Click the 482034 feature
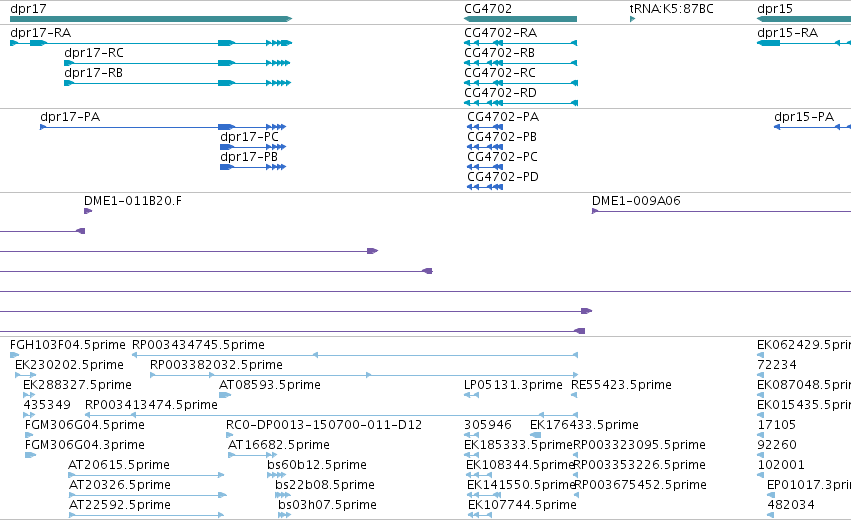This screenshot has width=851, height=520. [771, 515]
